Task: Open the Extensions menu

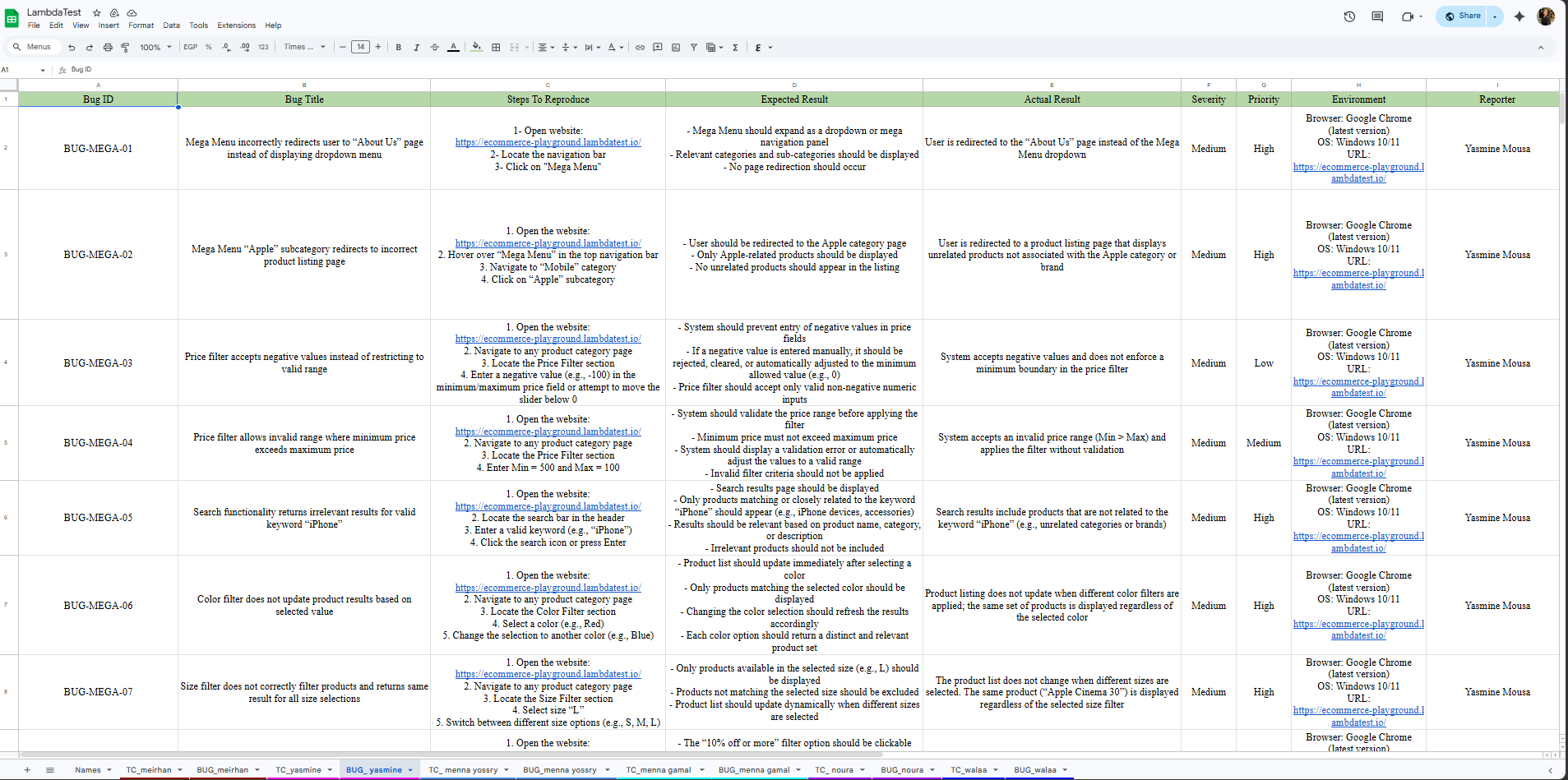Action: pos(237,25)
